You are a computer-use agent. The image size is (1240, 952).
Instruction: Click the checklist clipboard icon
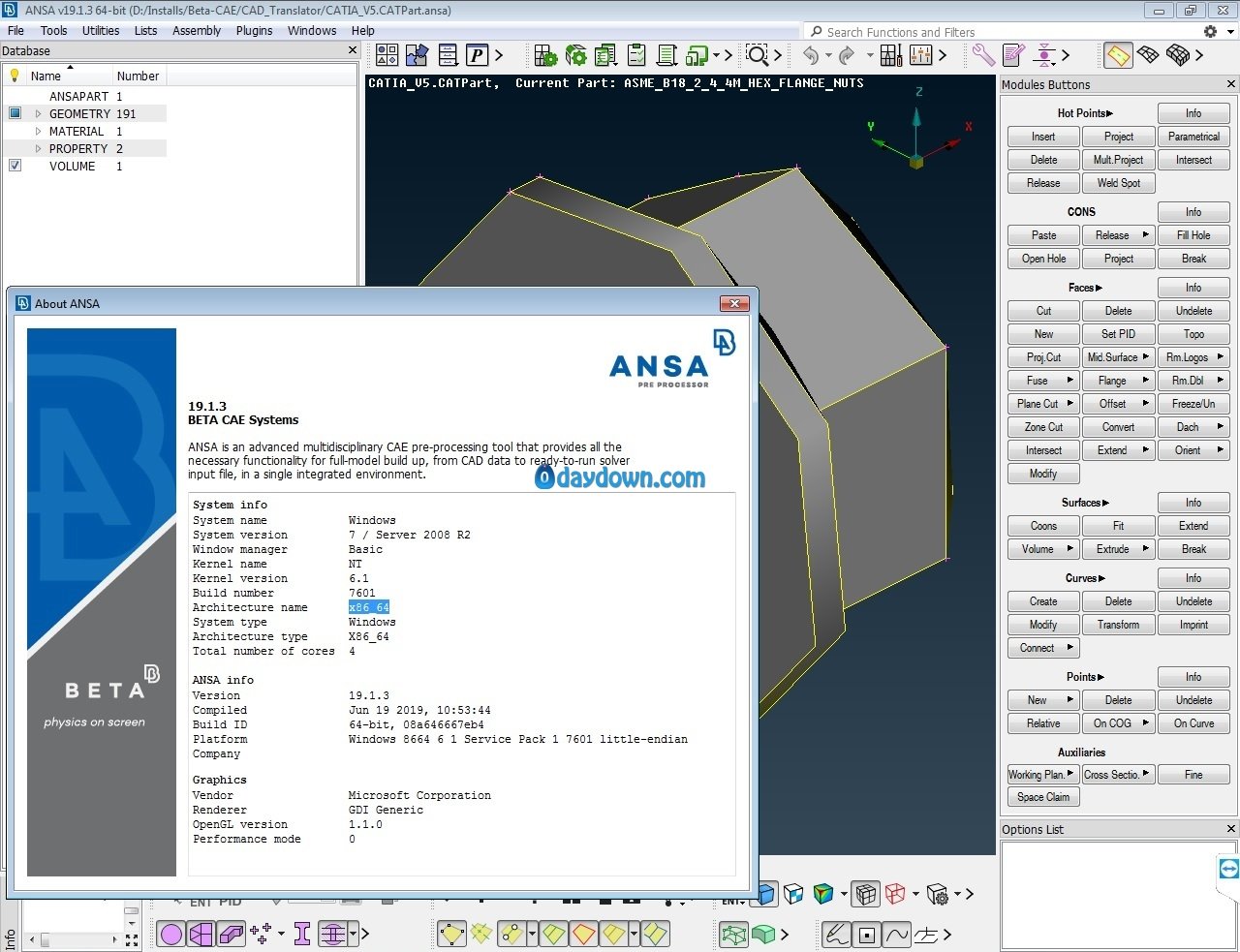pos(636,55)
